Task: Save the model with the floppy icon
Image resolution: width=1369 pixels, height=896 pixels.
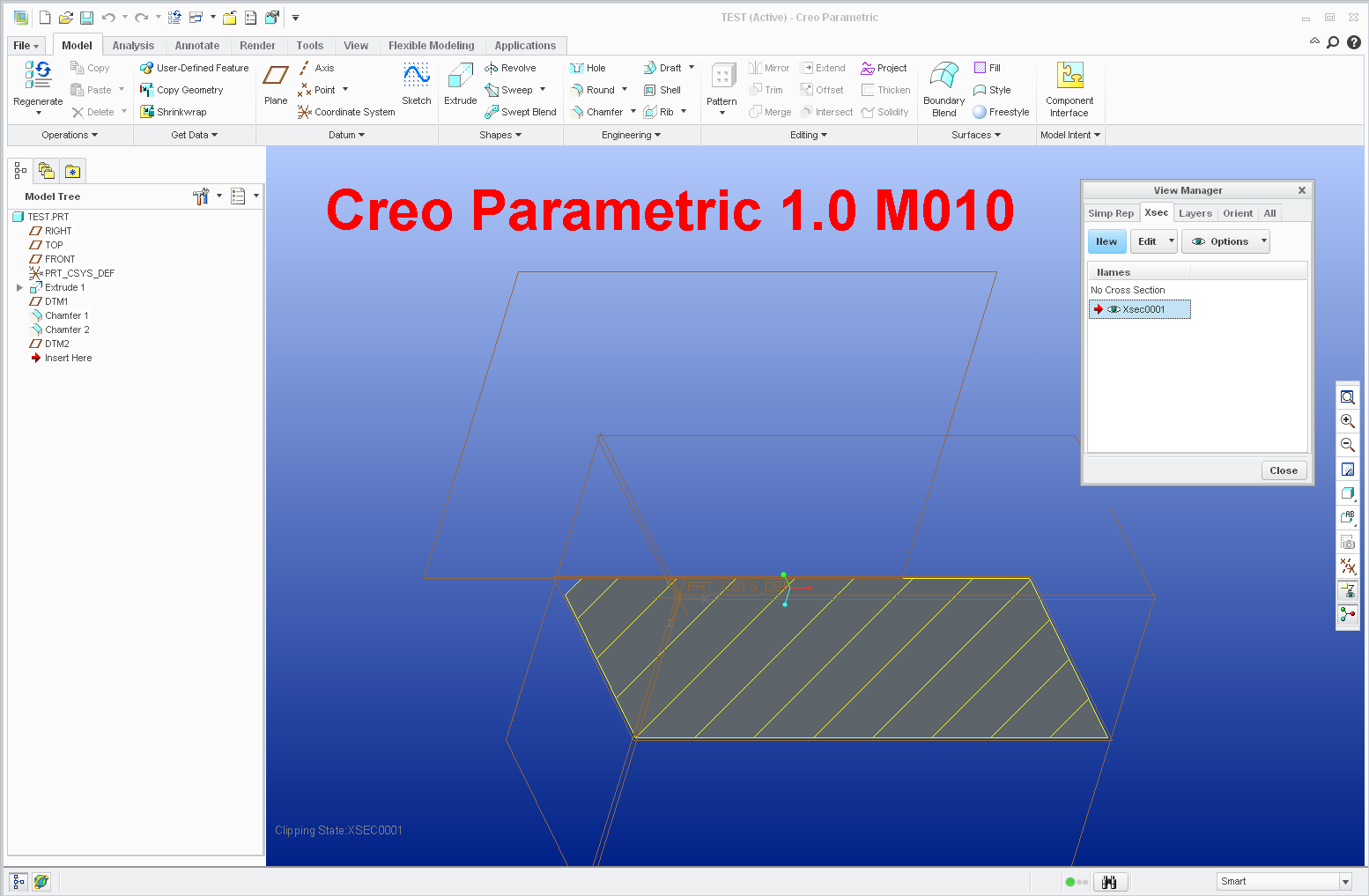Action: tap(86, 18)
